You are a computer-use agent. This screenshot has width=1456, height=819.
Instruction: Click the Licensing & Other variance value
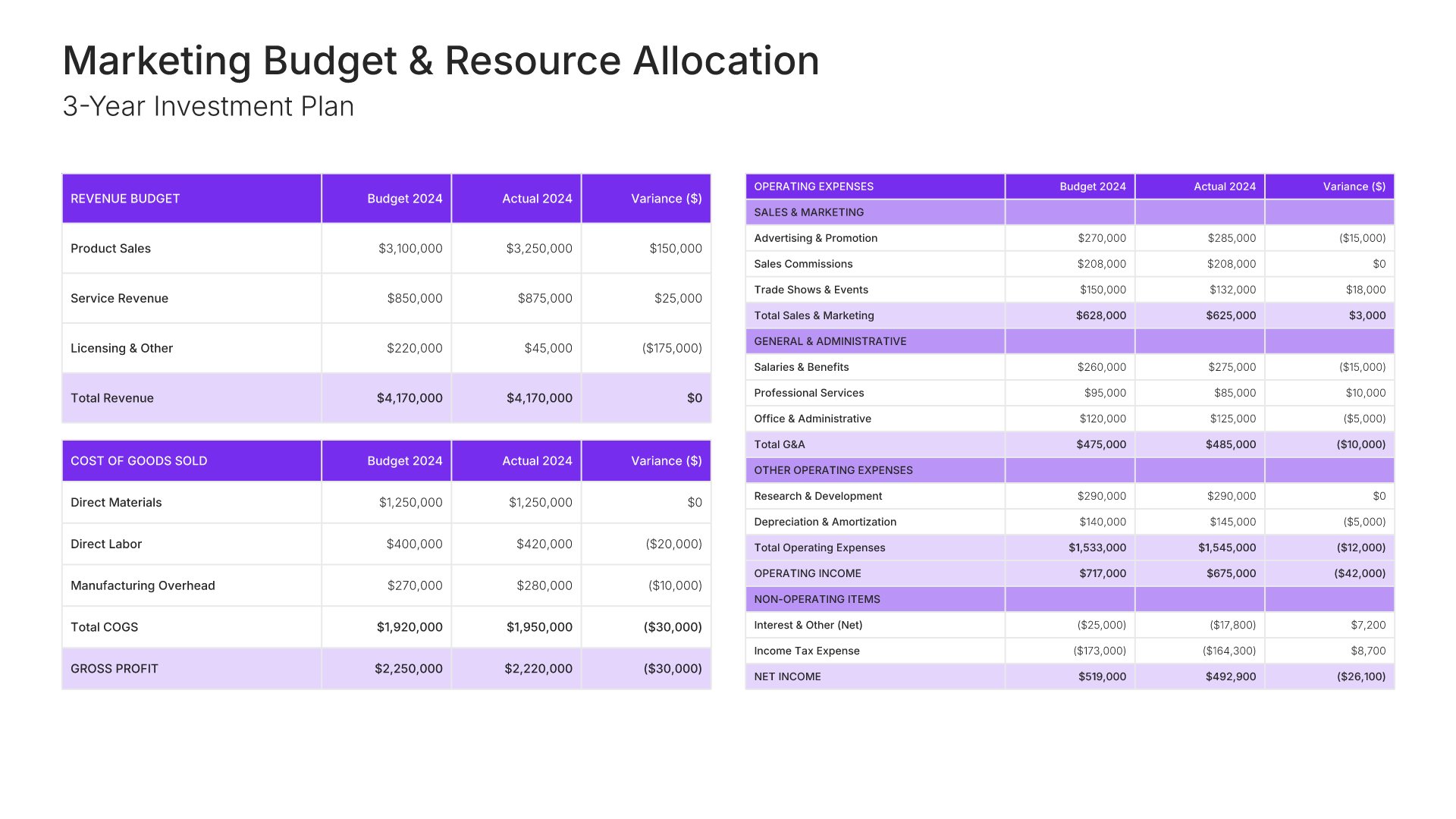[x=672, y=348]
